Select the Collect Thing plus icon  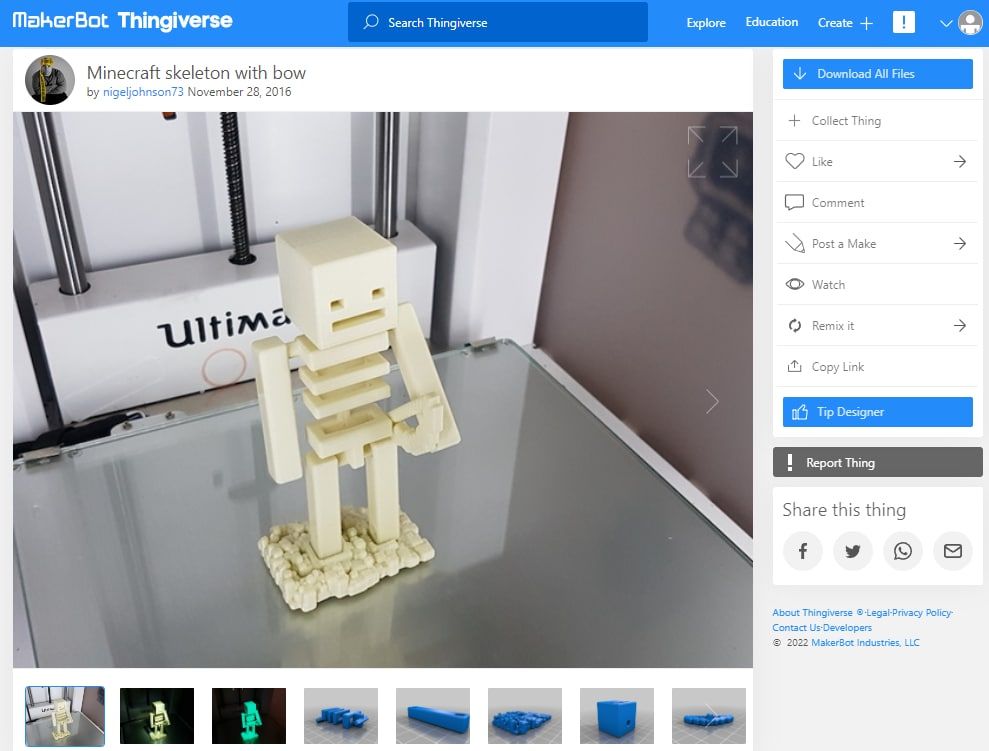(795, 120)
